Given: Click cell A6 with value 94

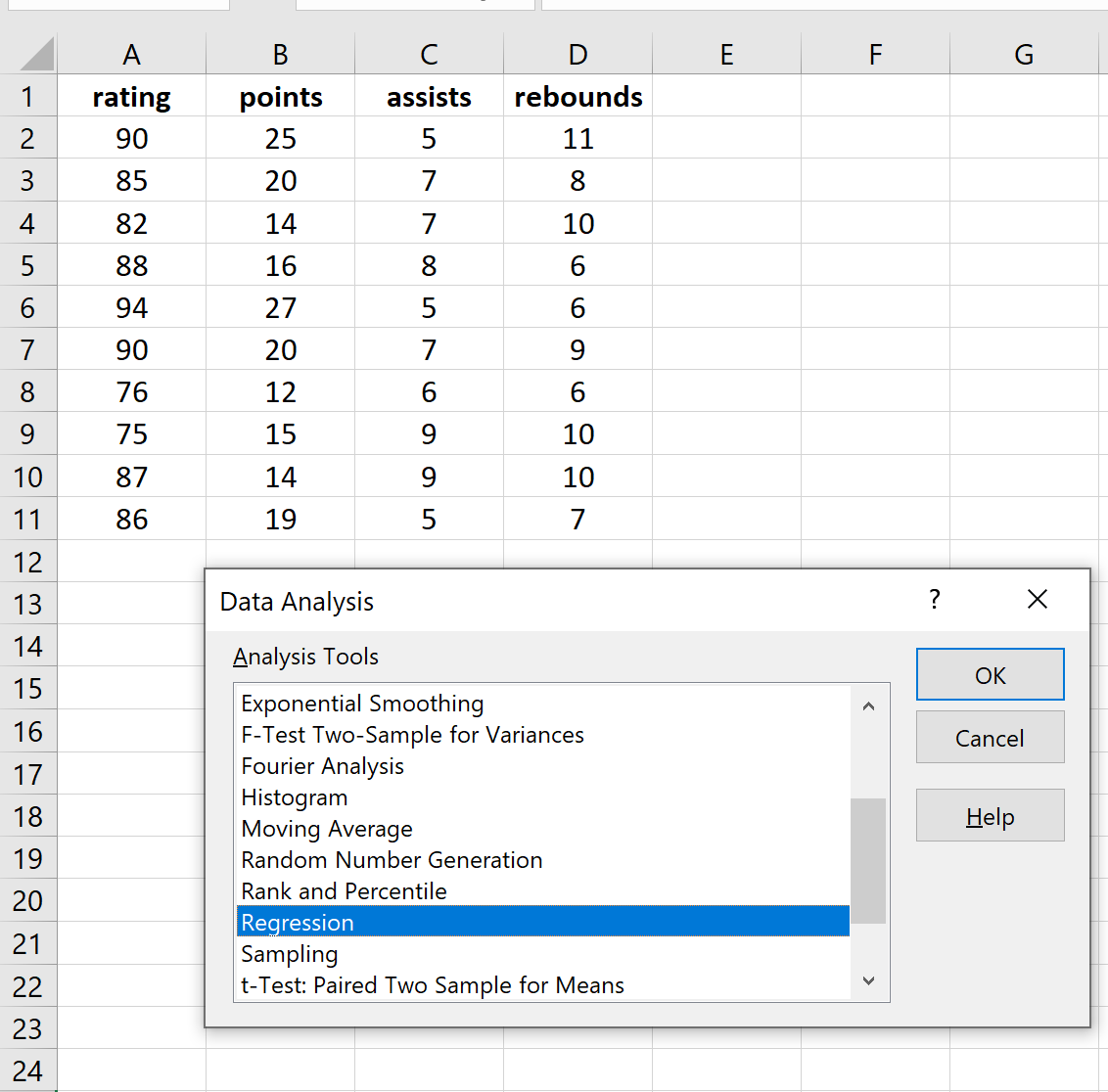Looking at the screenshot, I should [131, 307].
